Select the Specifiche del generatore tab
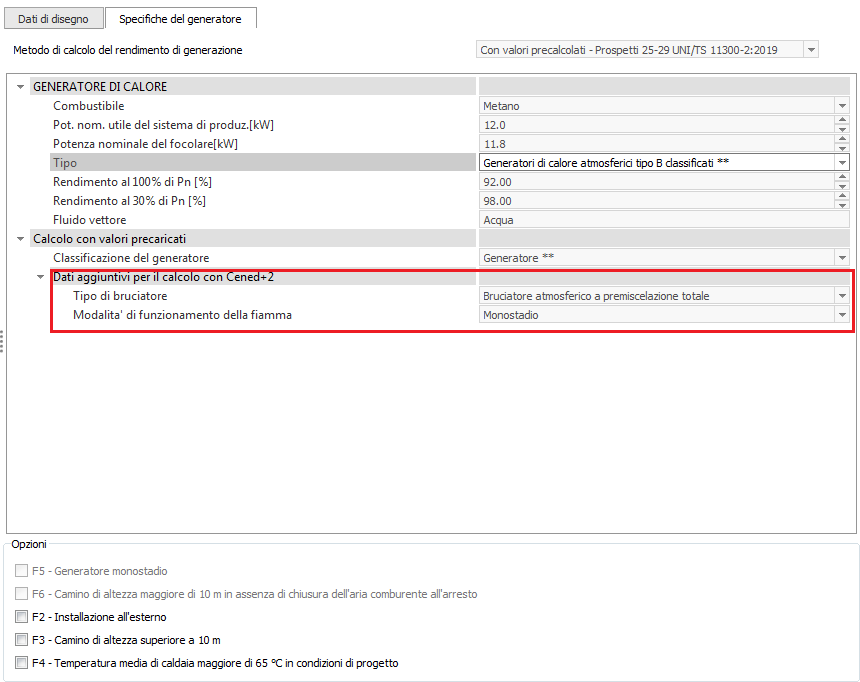860x682 pixels. [180, 19]
